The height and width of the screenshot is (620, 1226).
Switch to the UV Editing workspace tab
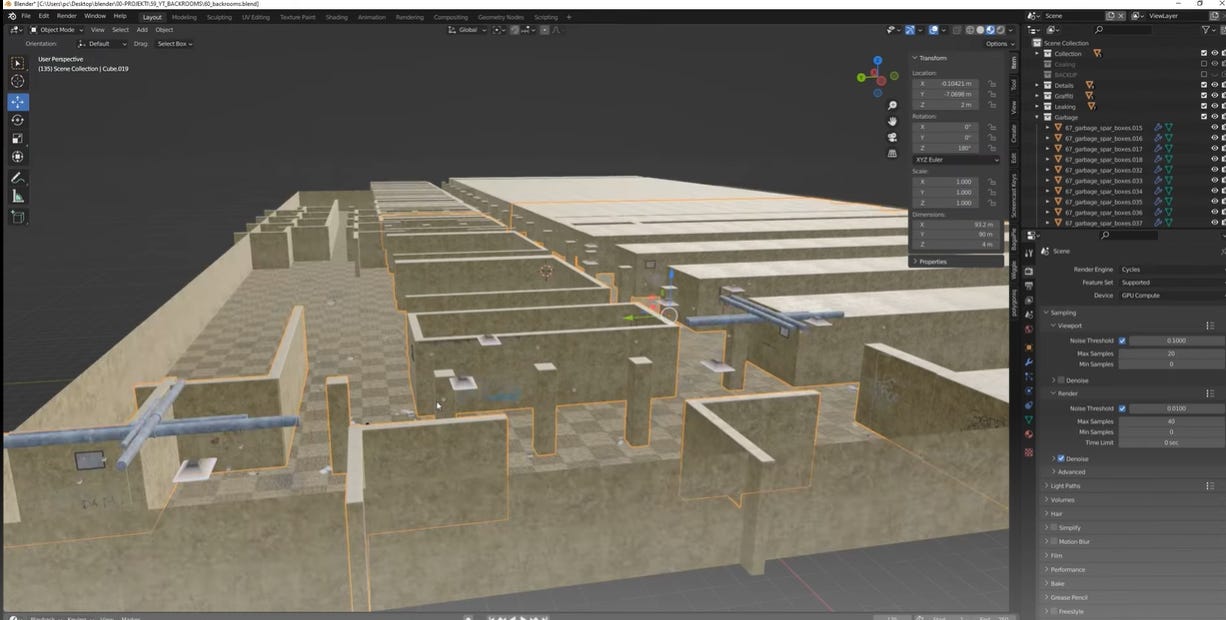pos(255,17)
